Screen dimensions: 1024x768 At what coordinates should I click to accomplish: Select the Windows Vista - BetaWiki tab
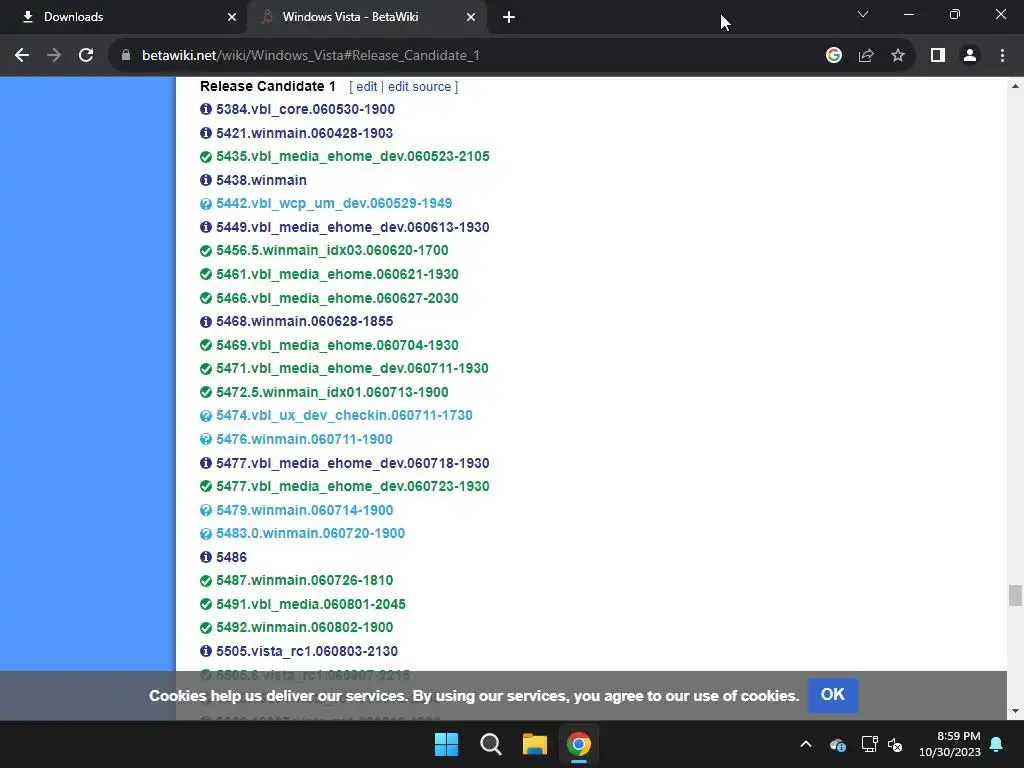pos(367,17)
